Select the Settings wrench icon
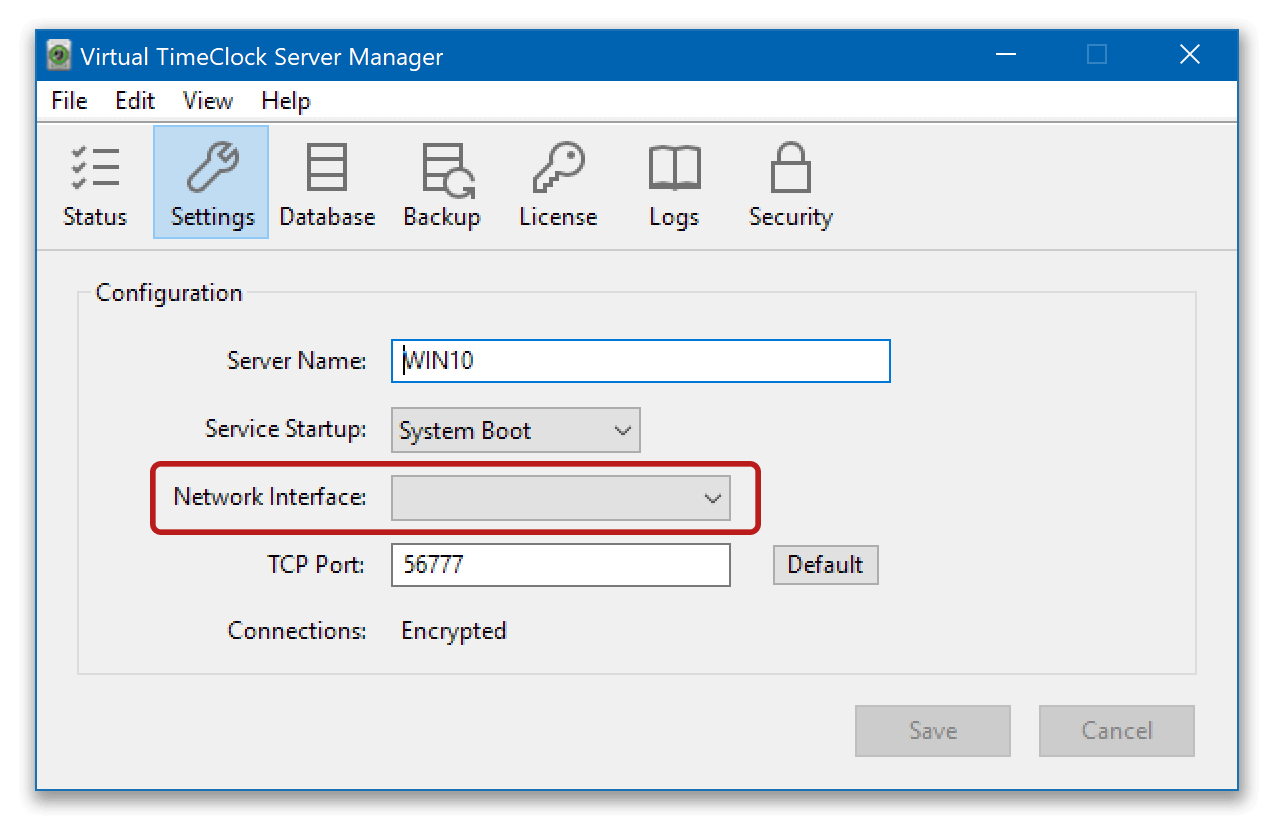 (x=210, y=182)
